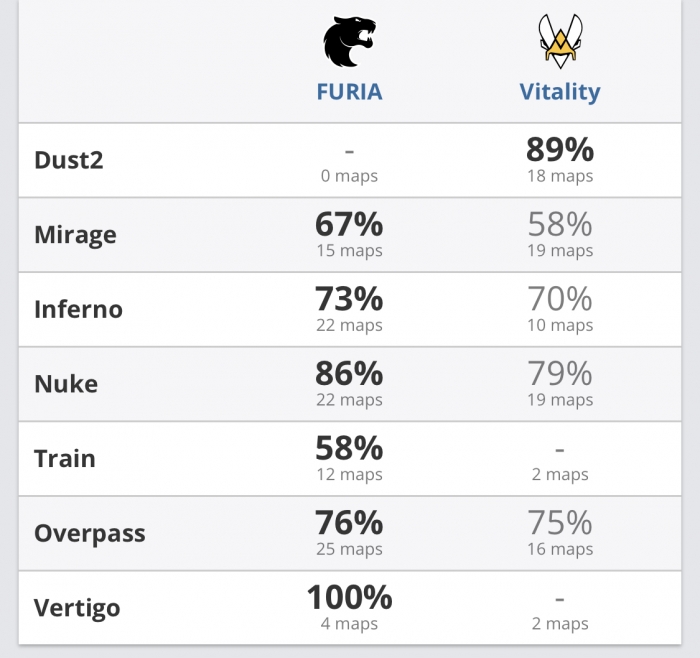Click the Vitality bee logo
This screenshot has height=658, width=700.
tap(560, 41)
